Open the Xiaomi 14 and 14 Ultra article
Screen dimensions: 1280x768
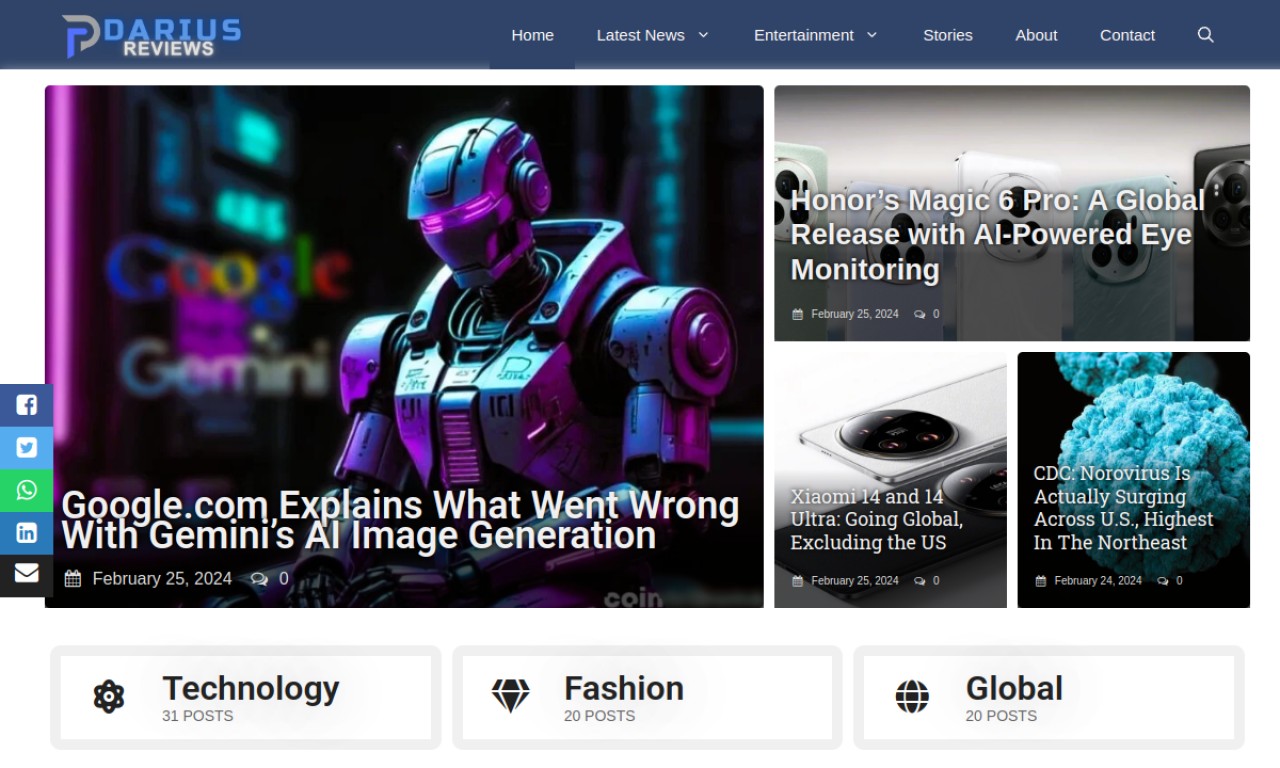[877, 519]
